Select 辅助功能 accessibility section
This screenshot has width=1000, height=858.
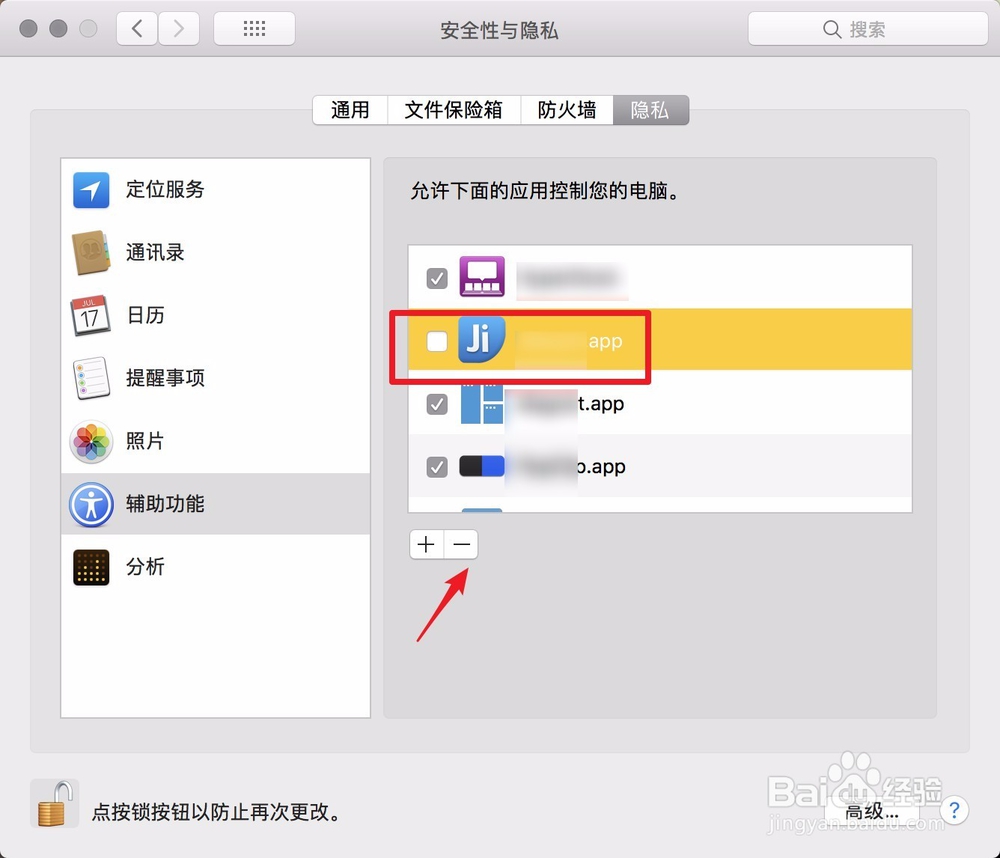[x=165, y=504]
